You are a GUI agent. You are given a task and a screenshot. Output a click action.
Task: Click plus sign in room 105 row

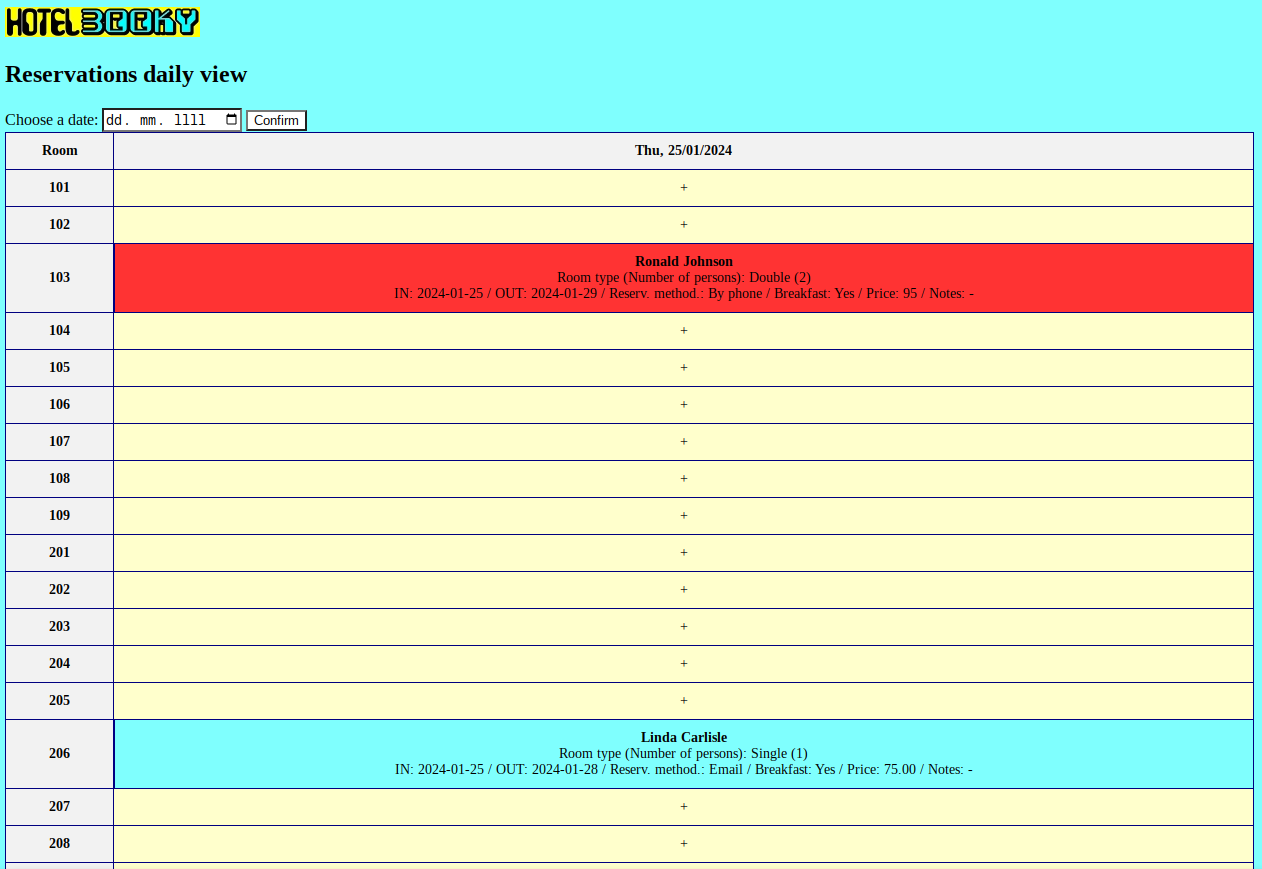pyautogui.click(x=683, y=368)
